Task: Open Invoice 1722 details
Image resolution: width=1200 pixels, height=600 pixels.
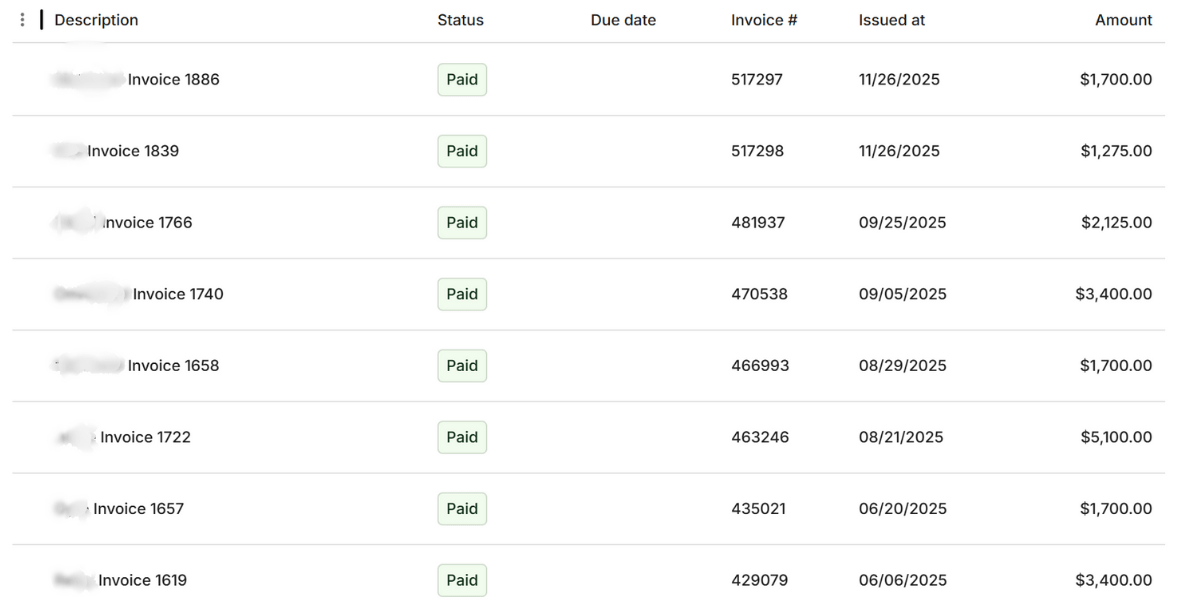Action: click(145, 437)
